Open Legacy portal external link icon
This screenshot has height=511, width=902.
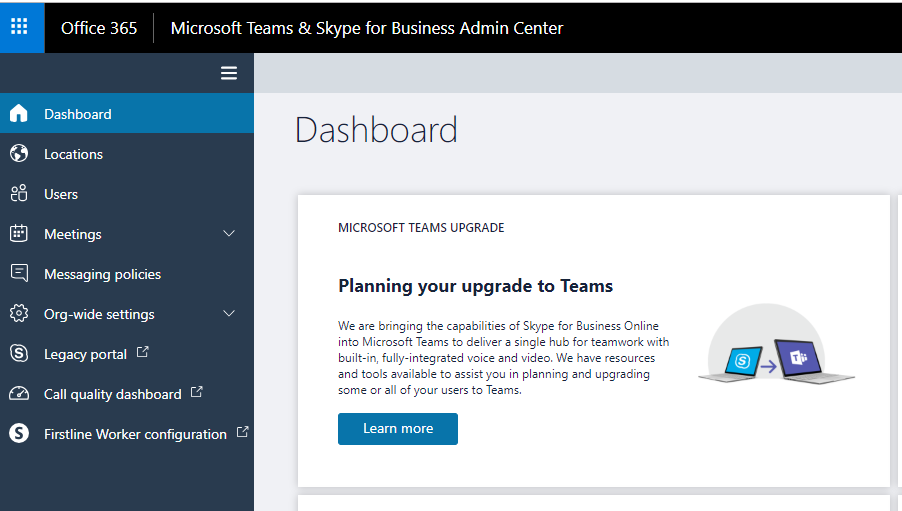point(142,353)
